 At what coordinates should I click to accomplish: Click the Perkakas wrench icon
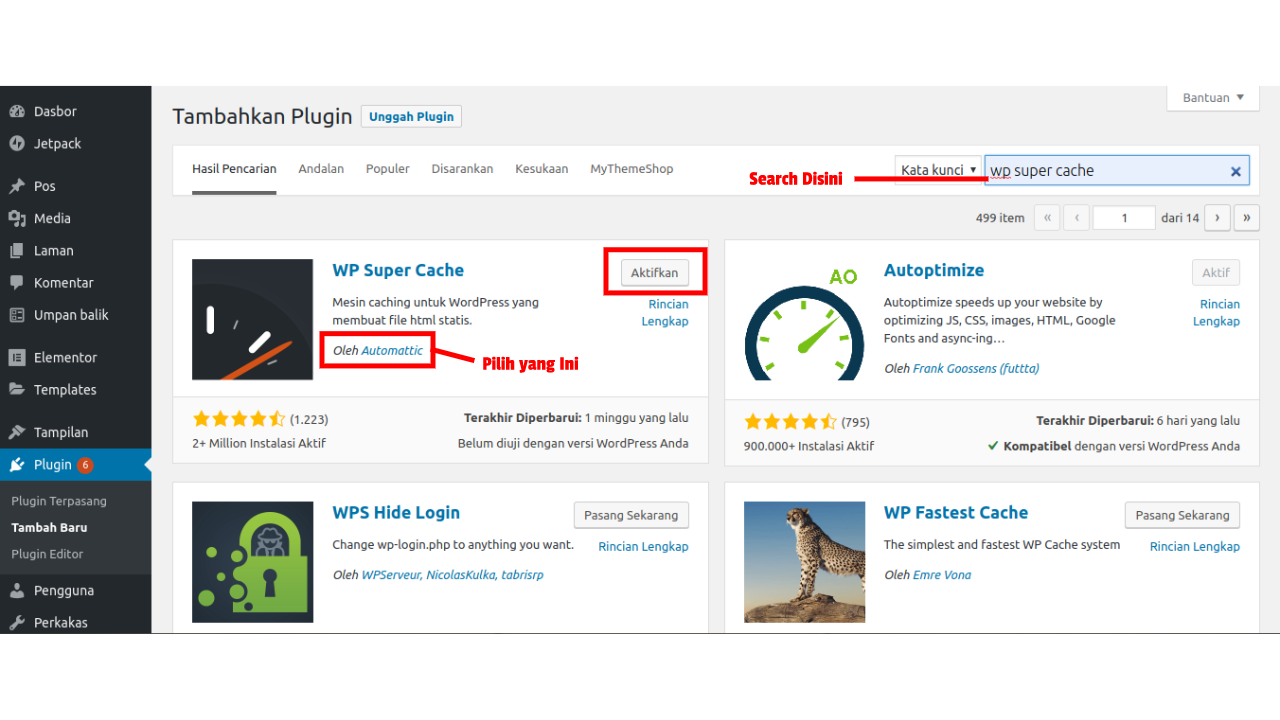point(17,622)
